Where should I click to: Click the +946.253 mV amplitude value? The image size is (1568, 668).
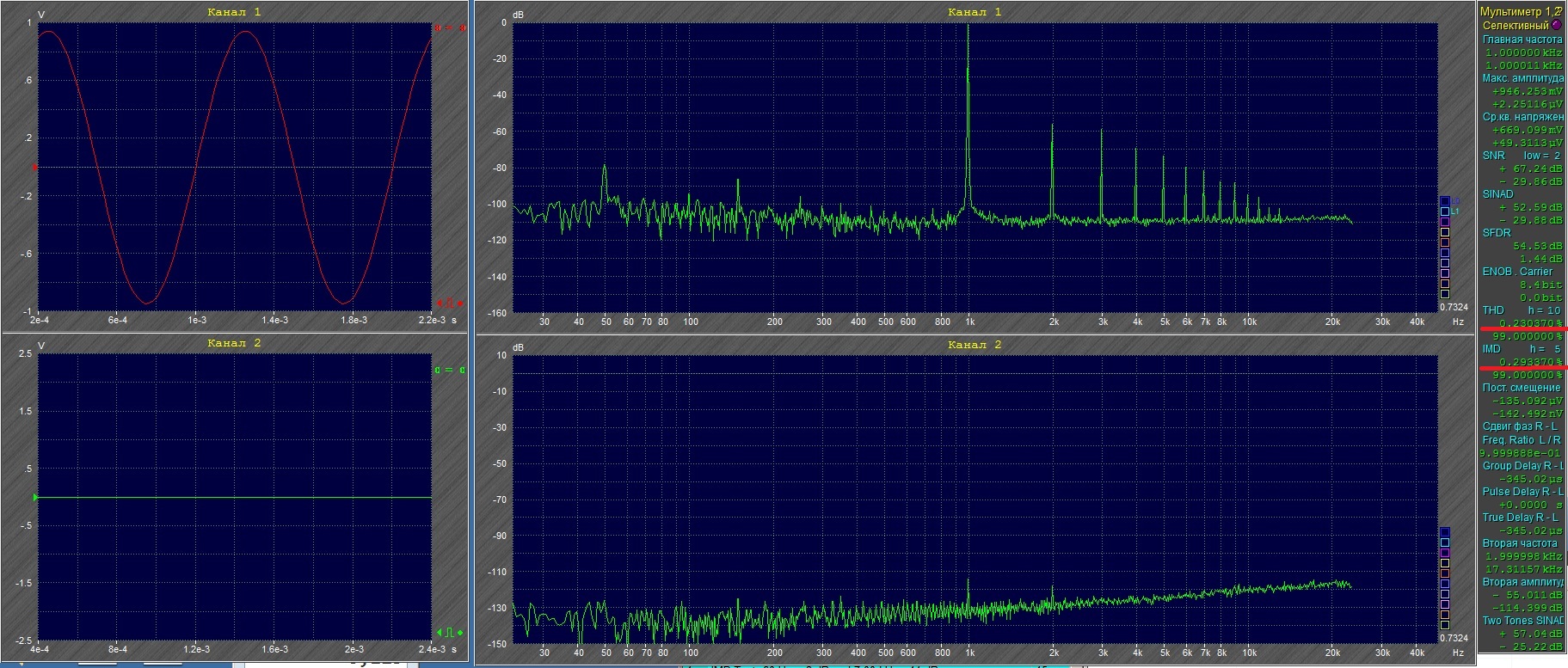point(1527,91)
